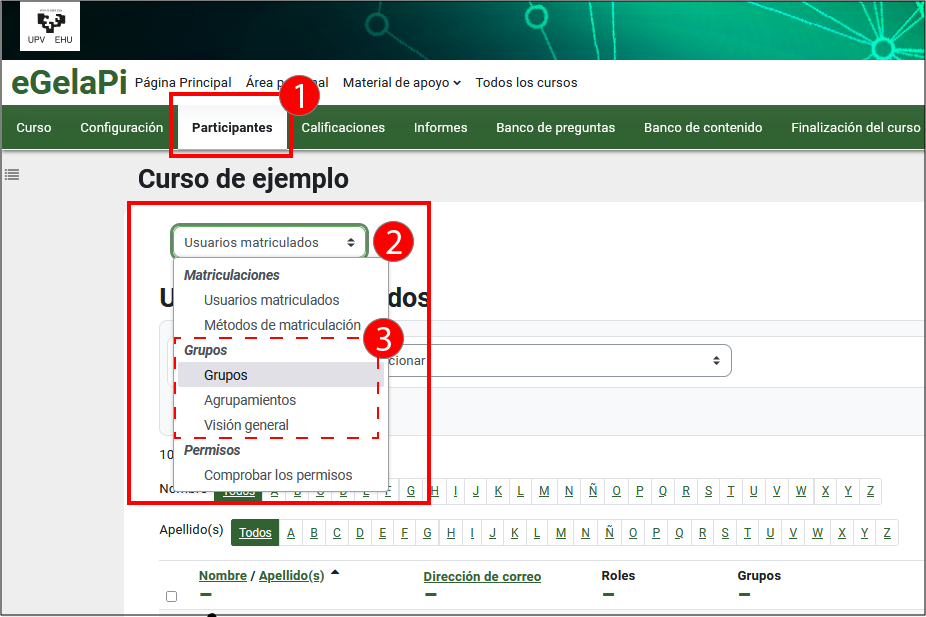The image size is (926, 617).
Task: Switch to the Configuración tab
Action: coord(121,127)
